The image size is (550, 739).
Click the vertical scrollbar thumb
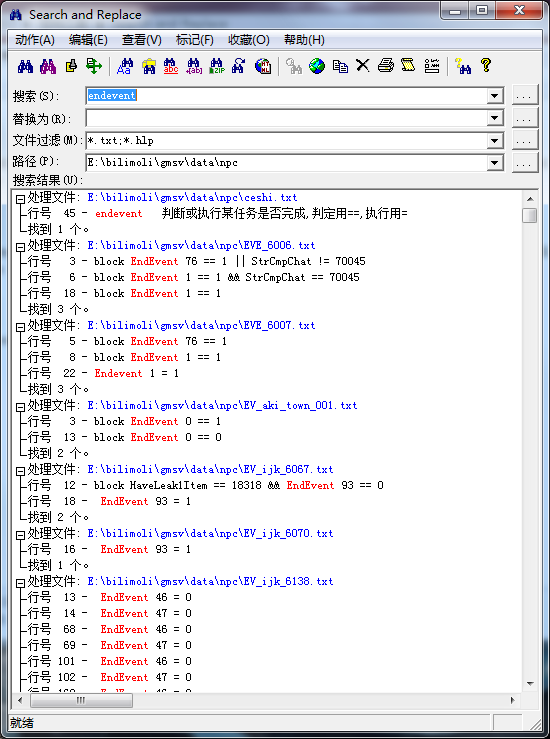click(530, 215)
